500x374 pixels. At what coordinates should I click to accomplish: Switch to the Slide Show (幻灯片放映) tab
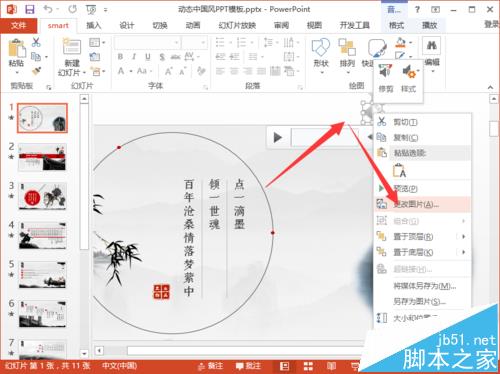click(237, 25)
